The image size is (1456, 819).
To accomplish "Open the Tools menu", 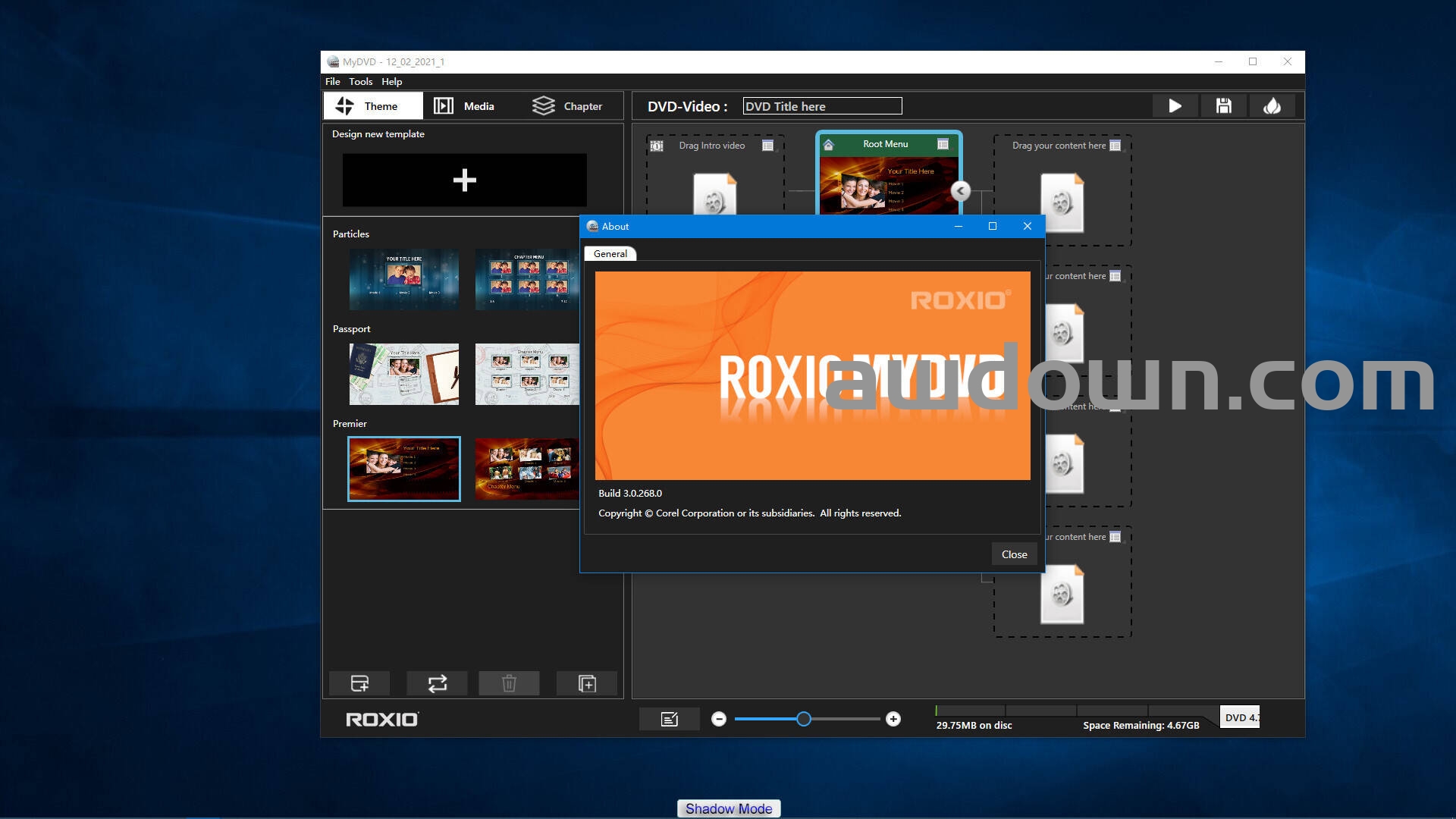I will coord(360,82).
